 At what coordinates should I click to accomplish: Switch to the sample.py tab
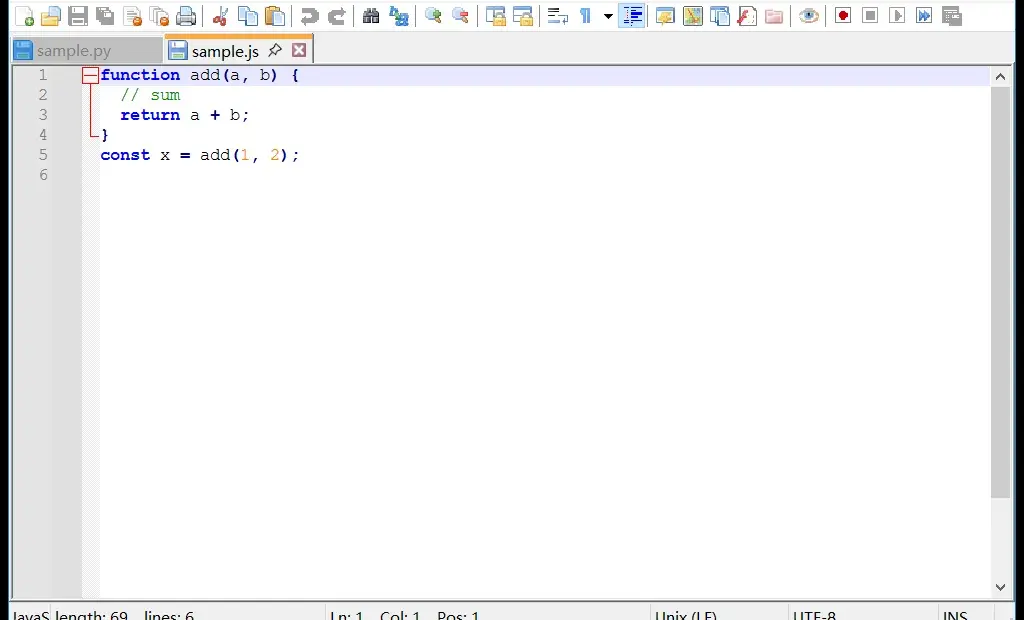pyautogui.click(x=87, y=50)
